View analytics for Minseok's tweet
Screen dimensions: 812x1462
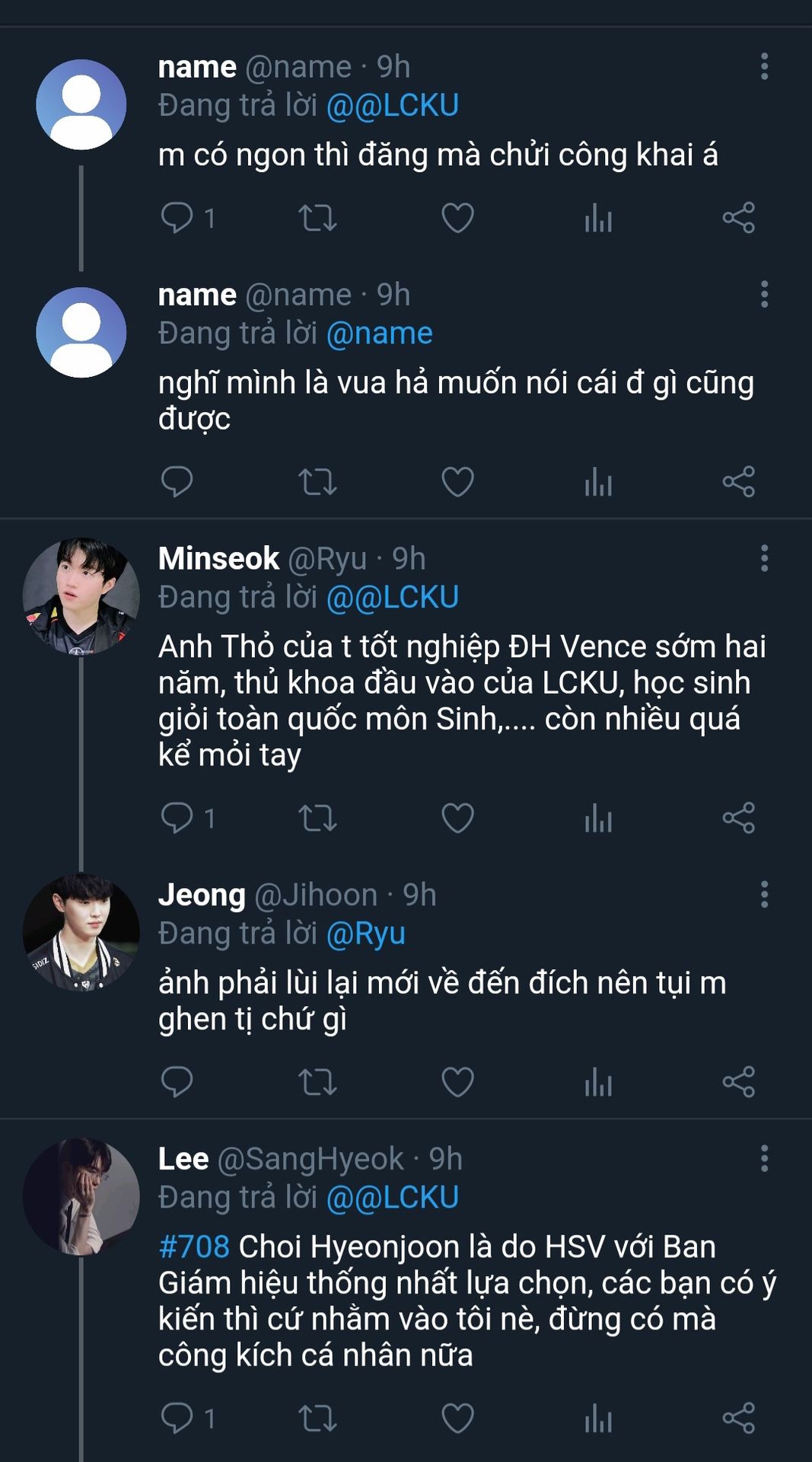598,818
